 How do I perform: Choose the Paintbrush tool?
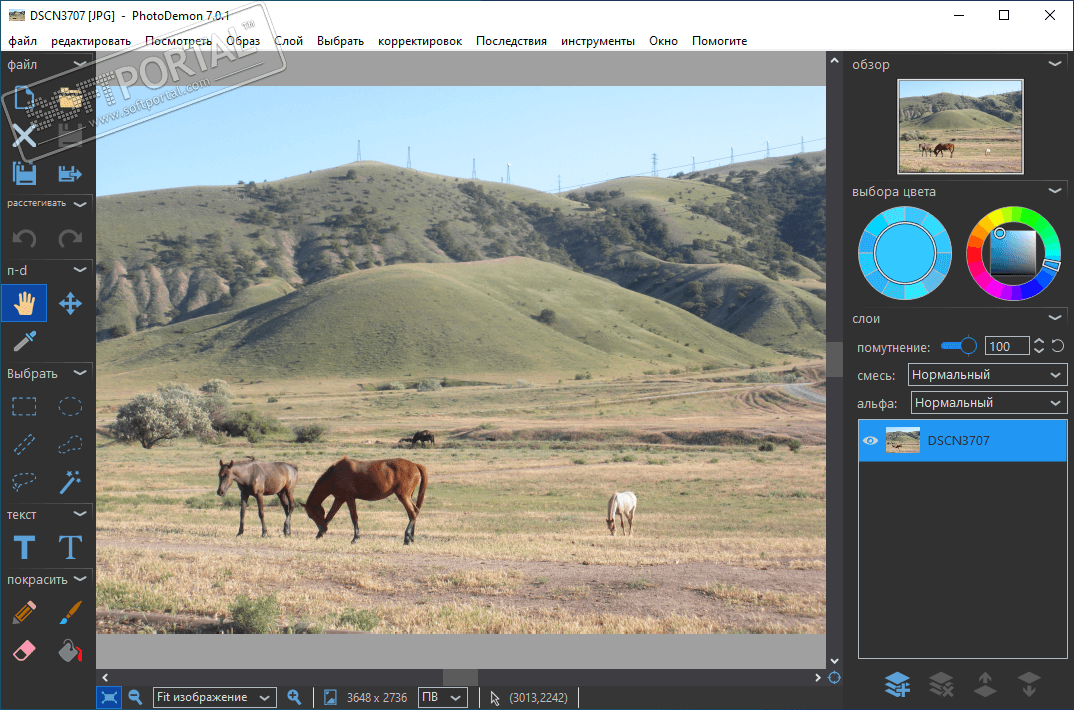[x=70, y=612]
